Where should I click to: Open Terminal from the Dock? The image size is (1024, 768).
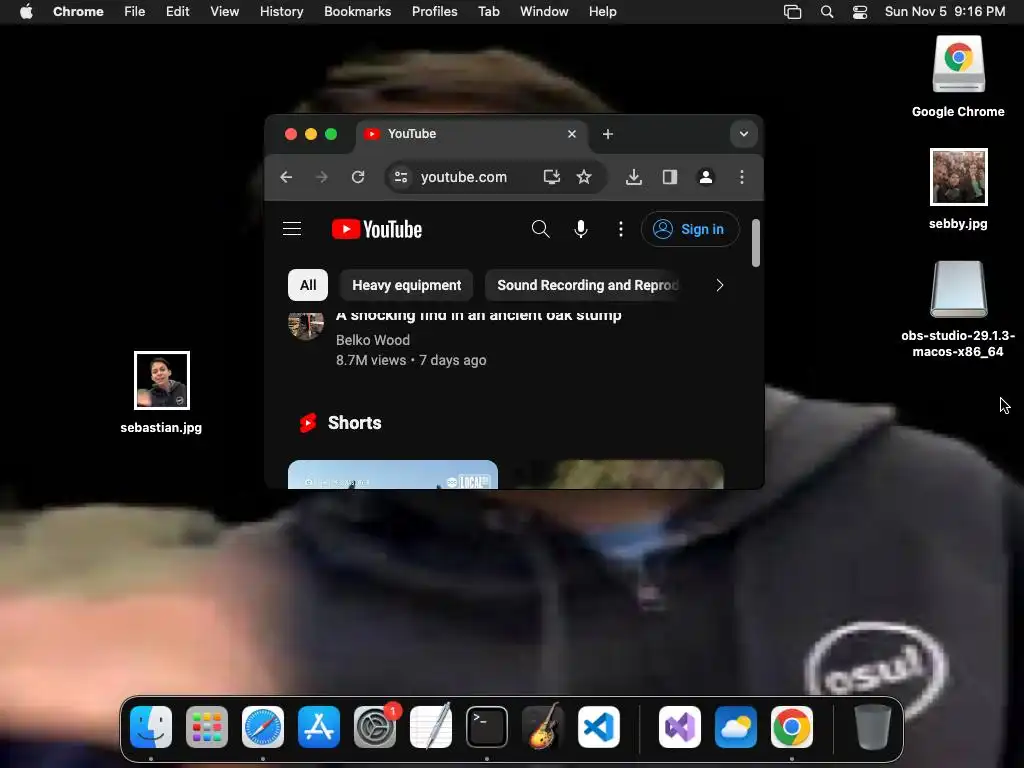[x=487, y=727]
